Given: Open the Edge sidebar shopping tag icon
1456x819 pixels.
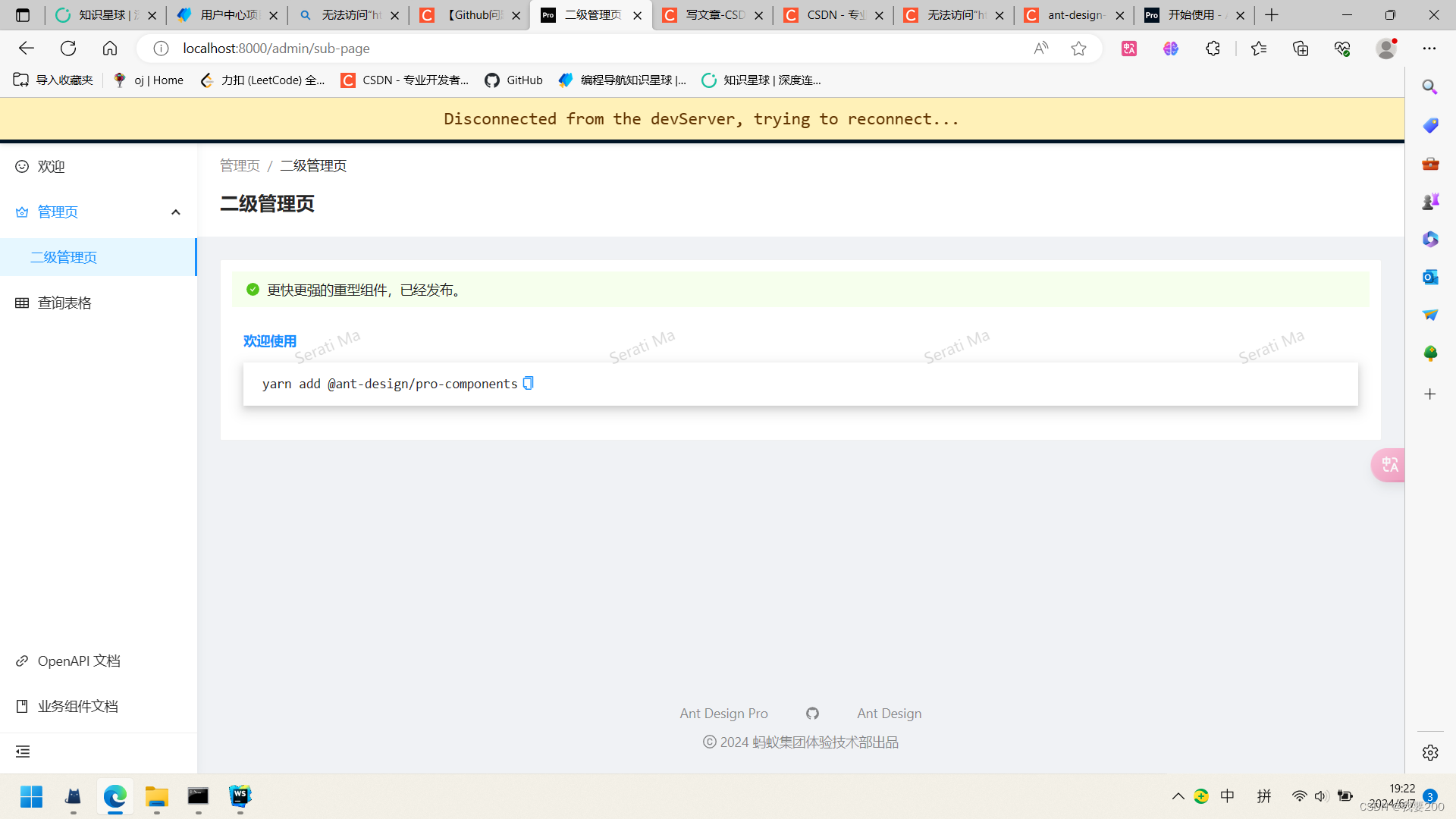Looking at the screenshot, I should (x=1430, y=125).
